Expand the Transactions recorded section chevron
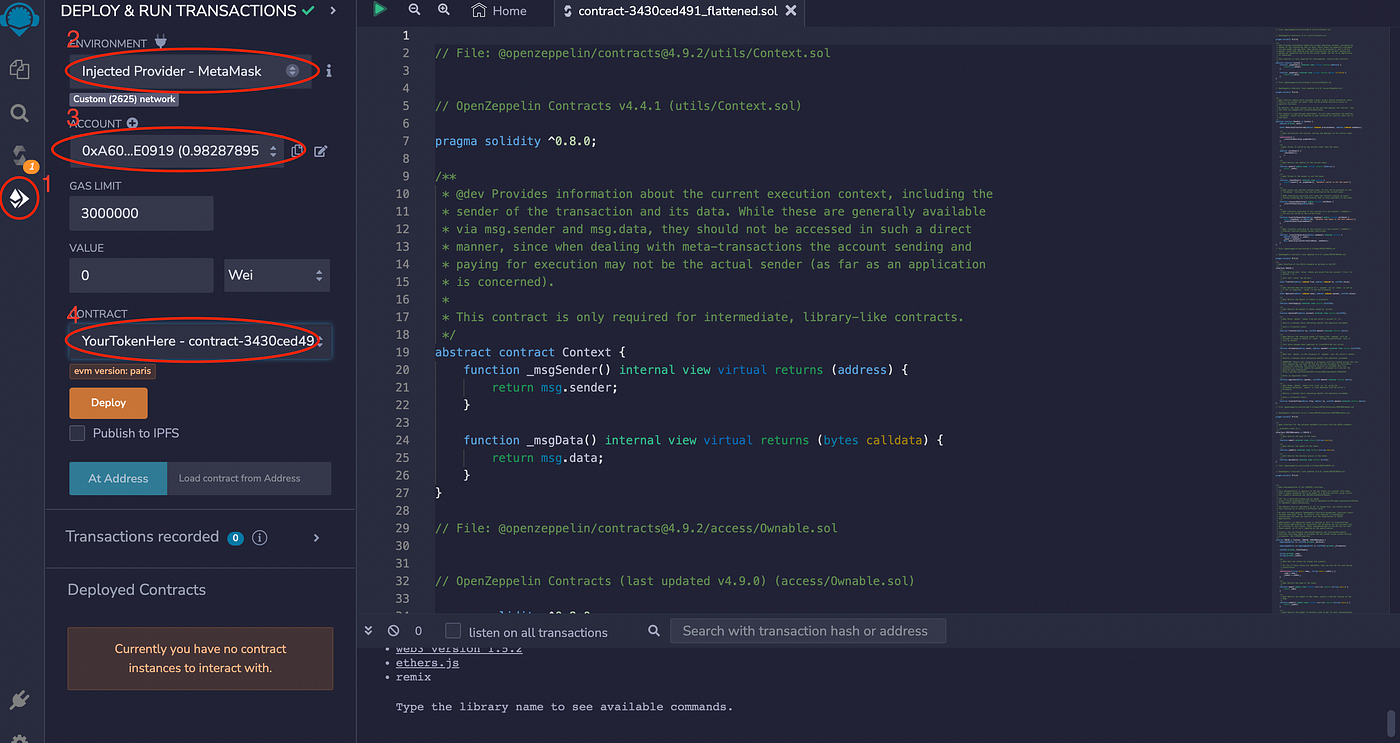The width and height of the screenshot is (1400, 743). click(316, 537)
